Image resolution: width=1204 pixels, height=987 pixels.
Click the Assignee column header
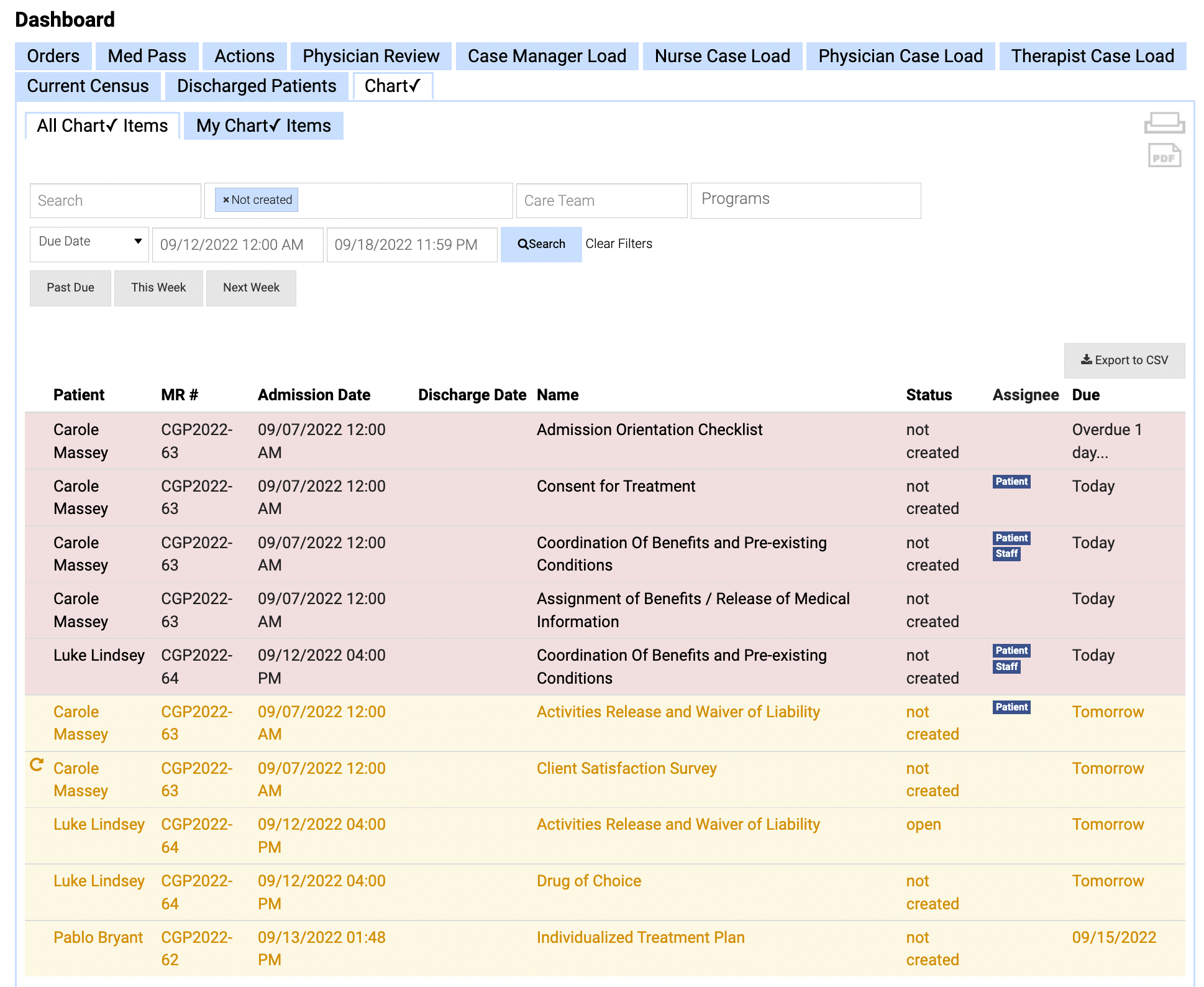coord(1026,395)
